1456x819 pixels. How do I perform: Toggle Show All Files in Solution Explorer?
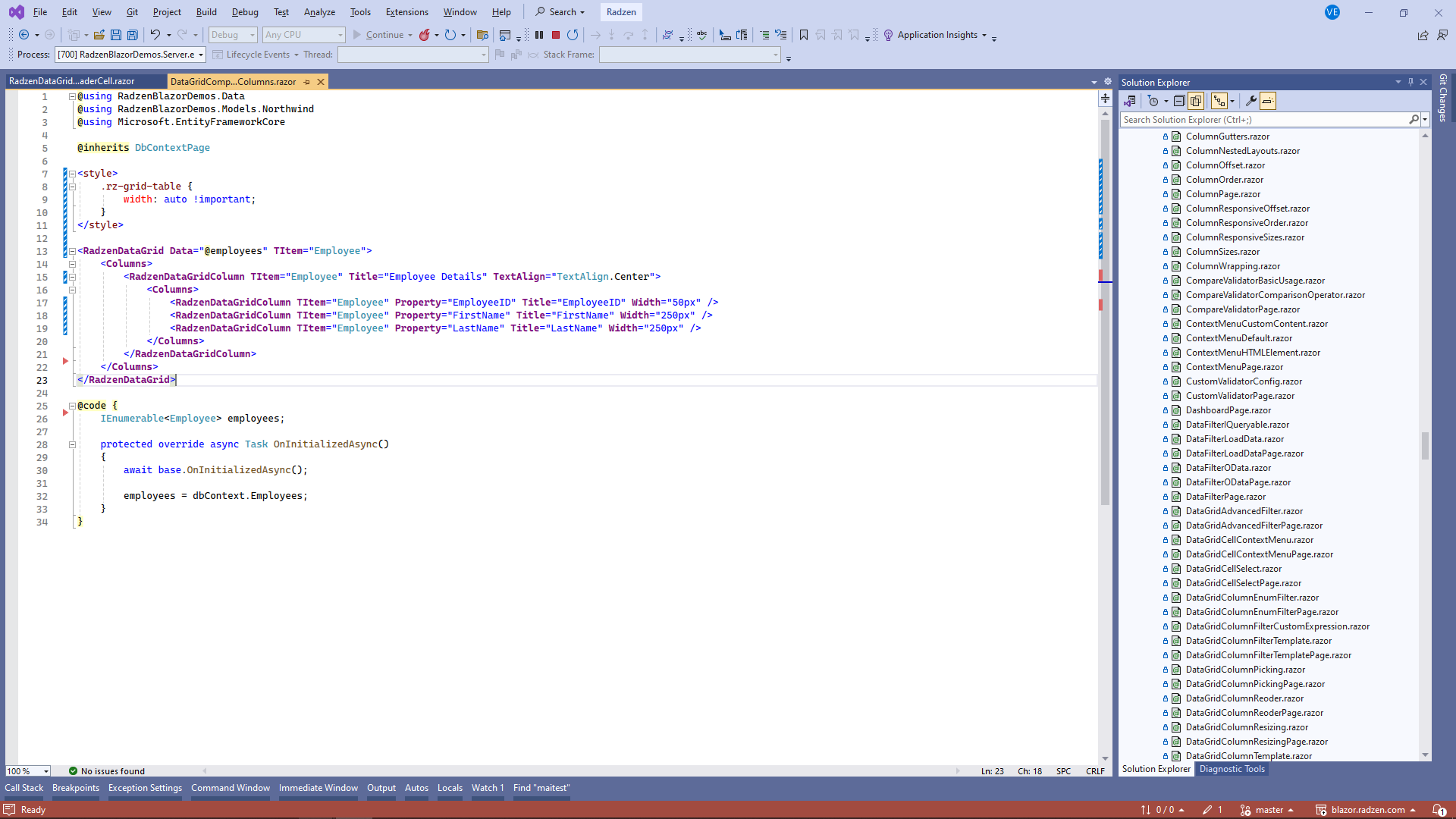click(1196, 101)
